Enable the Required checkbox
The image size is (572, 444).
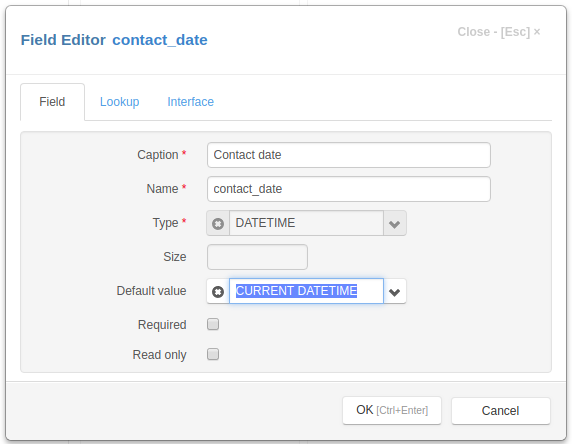coord(213,324)
